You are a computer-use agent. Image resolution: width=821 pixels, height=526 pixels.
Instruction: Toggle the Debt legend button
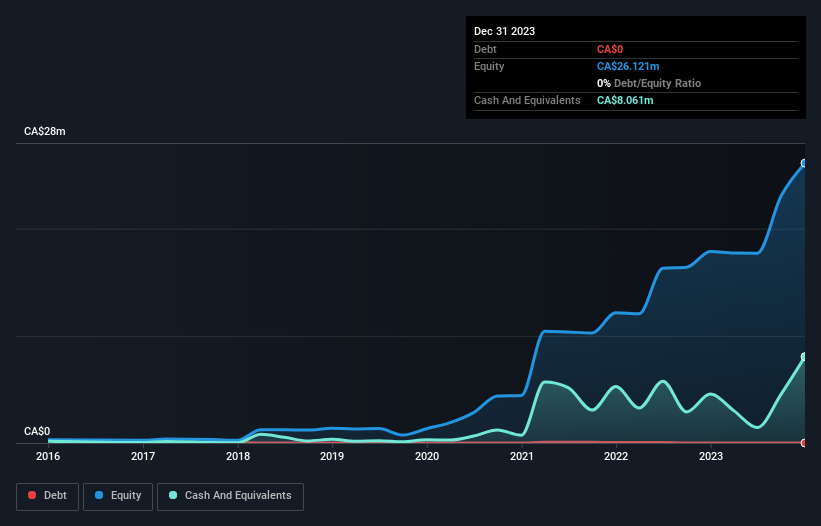coord(48,496)
